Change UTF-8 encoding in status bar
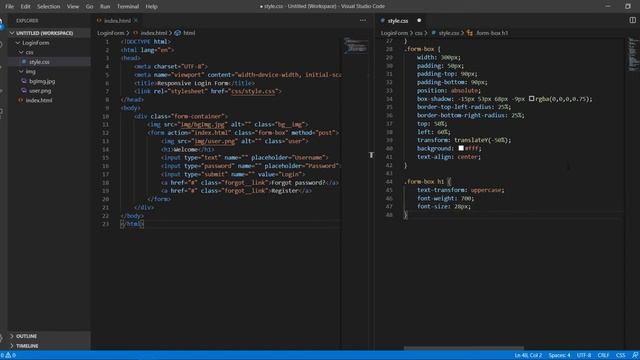Screen dimensions: 640x360 point(584,355)
